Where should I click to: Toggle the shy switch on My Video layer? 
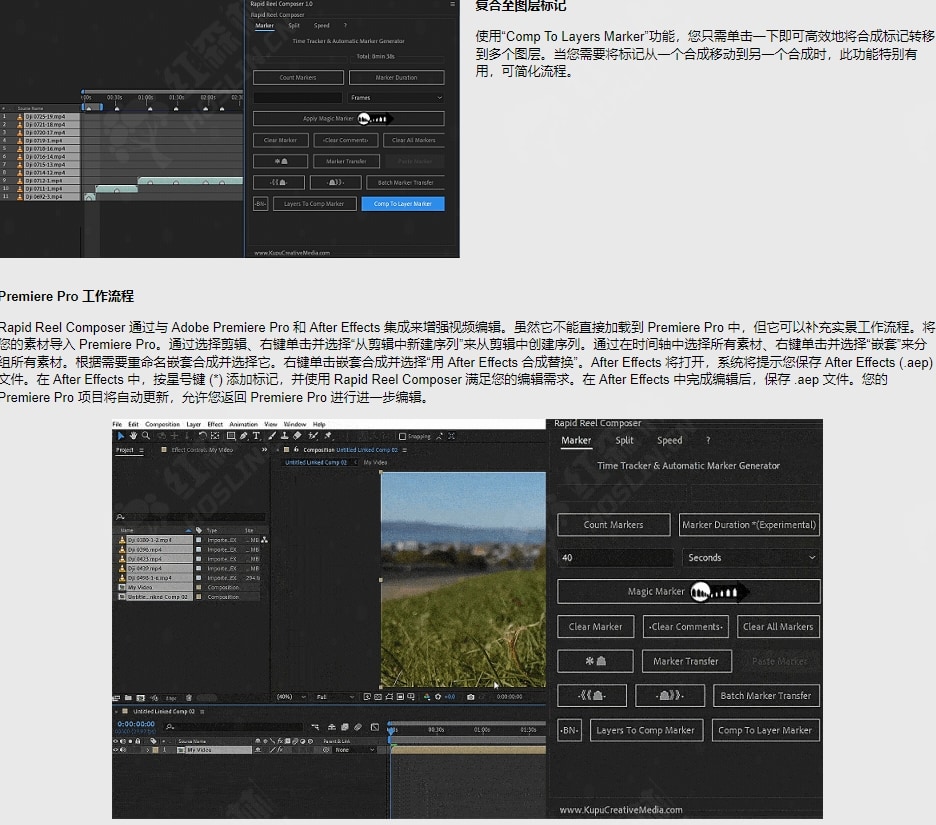[258, 750]
